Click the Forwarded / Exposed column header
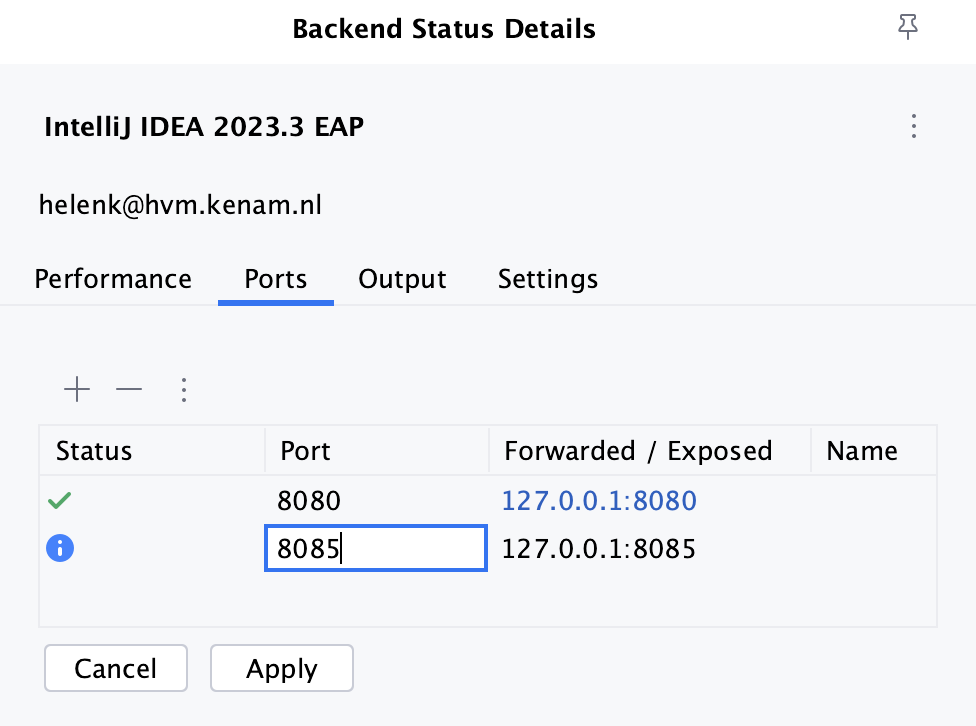 click(x=638, y=451)
